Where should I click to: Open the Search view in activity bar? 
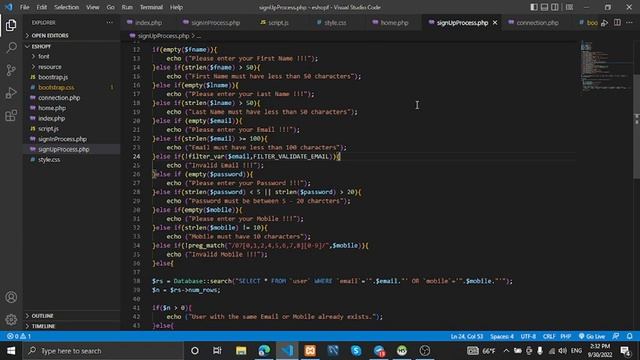pos(11,47)
